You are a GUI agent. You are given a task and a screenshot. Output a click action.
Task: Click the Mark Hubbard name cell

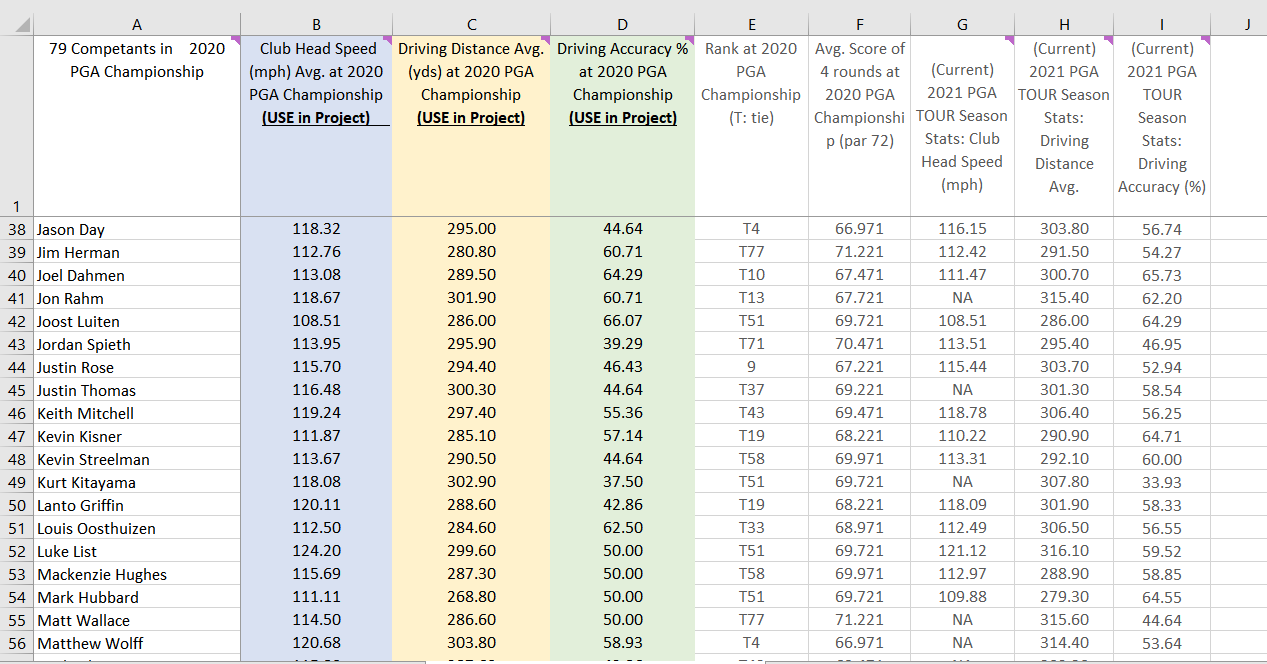click(137, 597)
